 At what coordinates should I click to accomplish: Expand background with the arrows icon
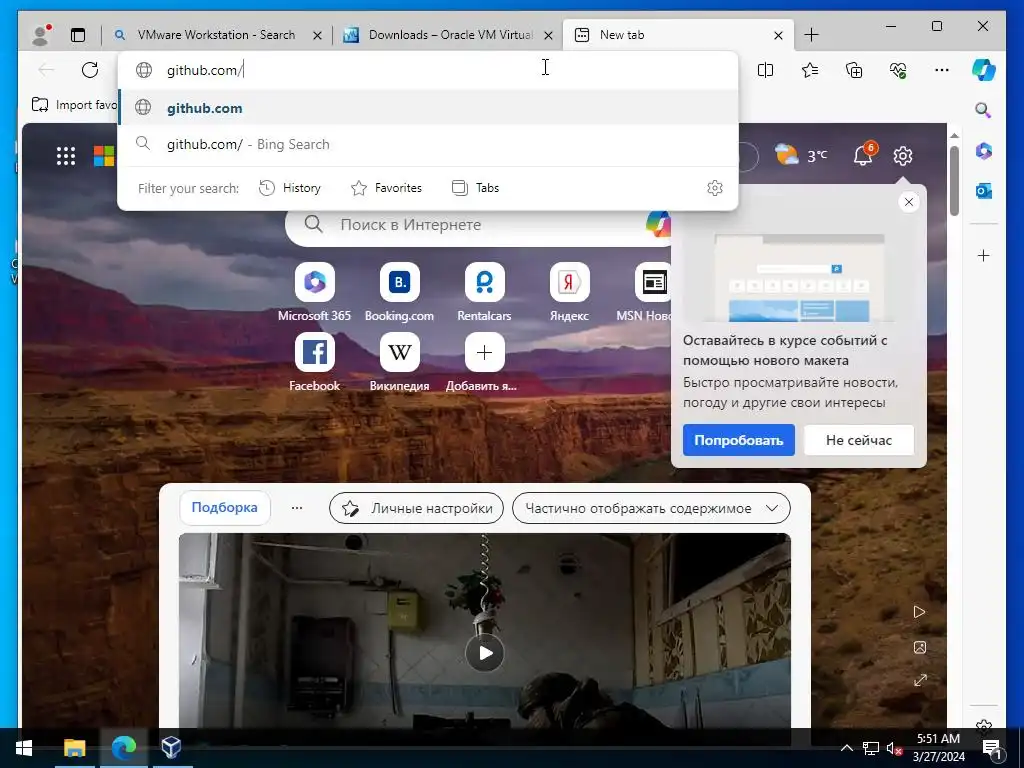(920, 680)
